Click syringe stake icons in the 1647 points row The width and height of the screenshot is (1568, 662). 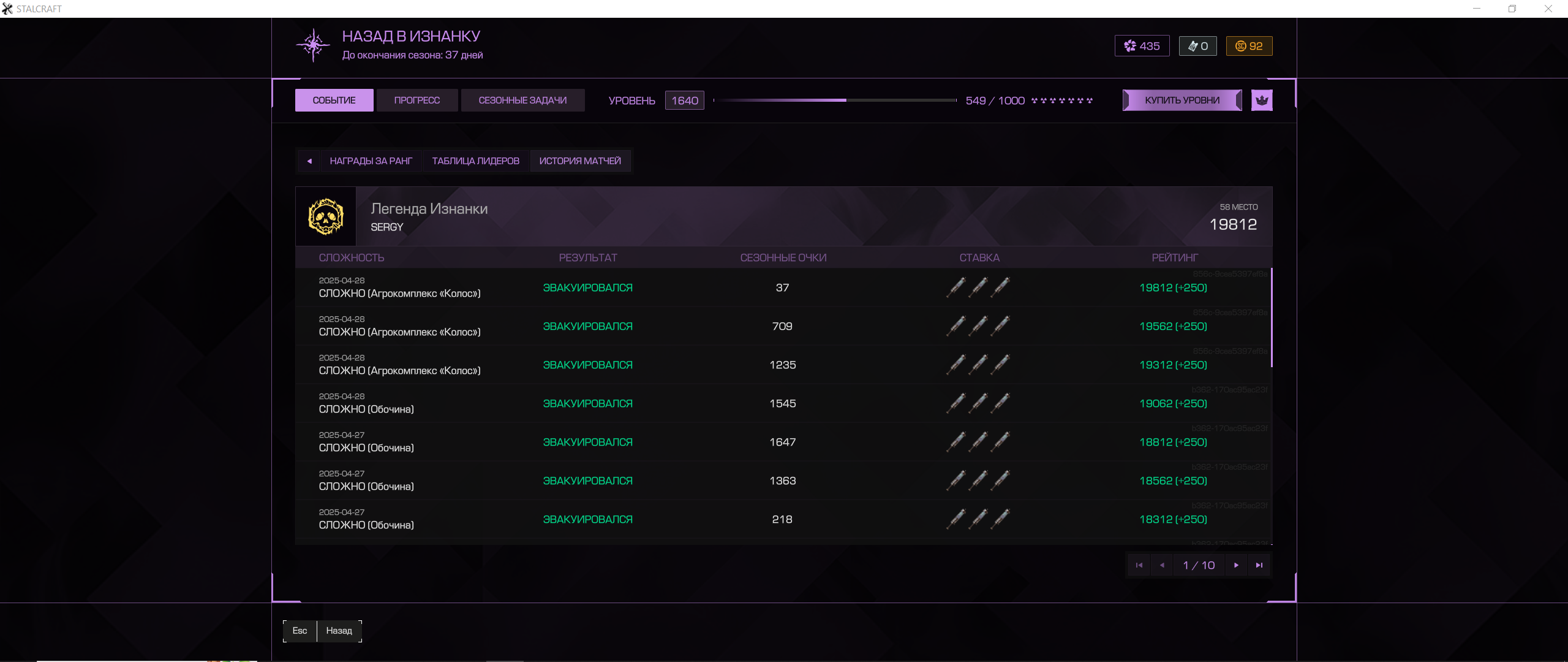(x=978, y=441)
